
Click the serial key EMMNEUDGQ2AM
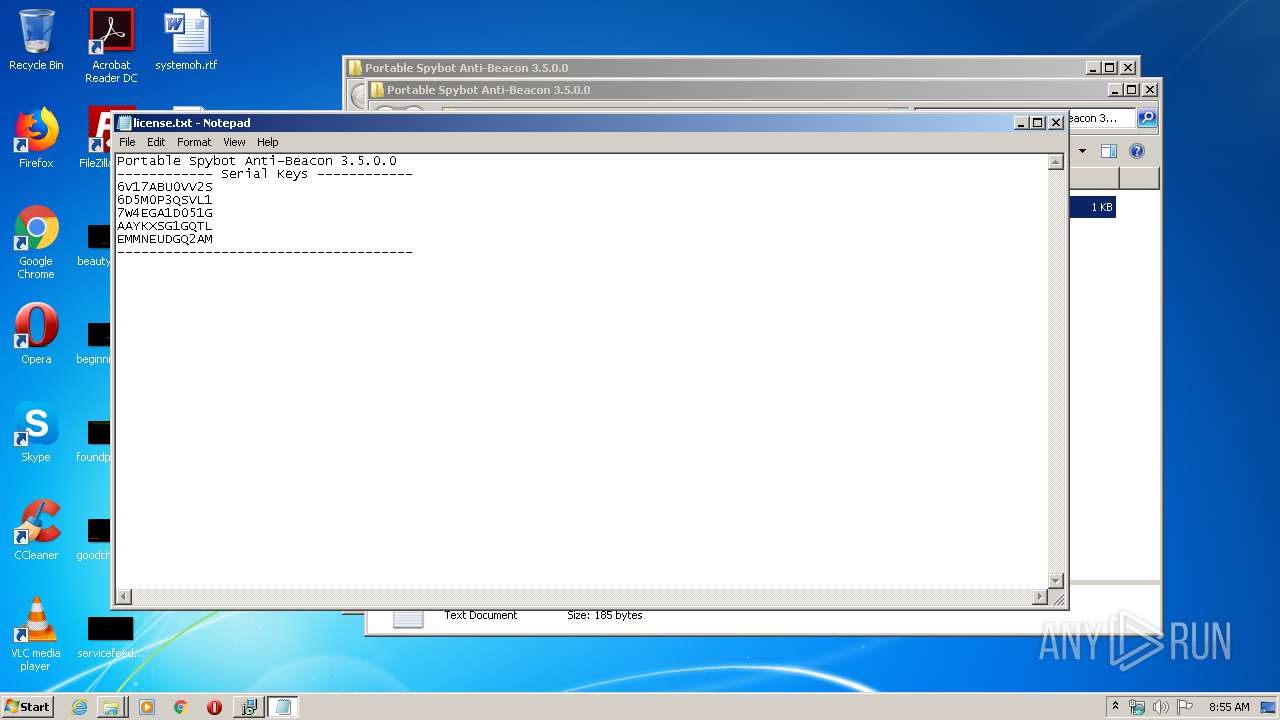[165, 239]
